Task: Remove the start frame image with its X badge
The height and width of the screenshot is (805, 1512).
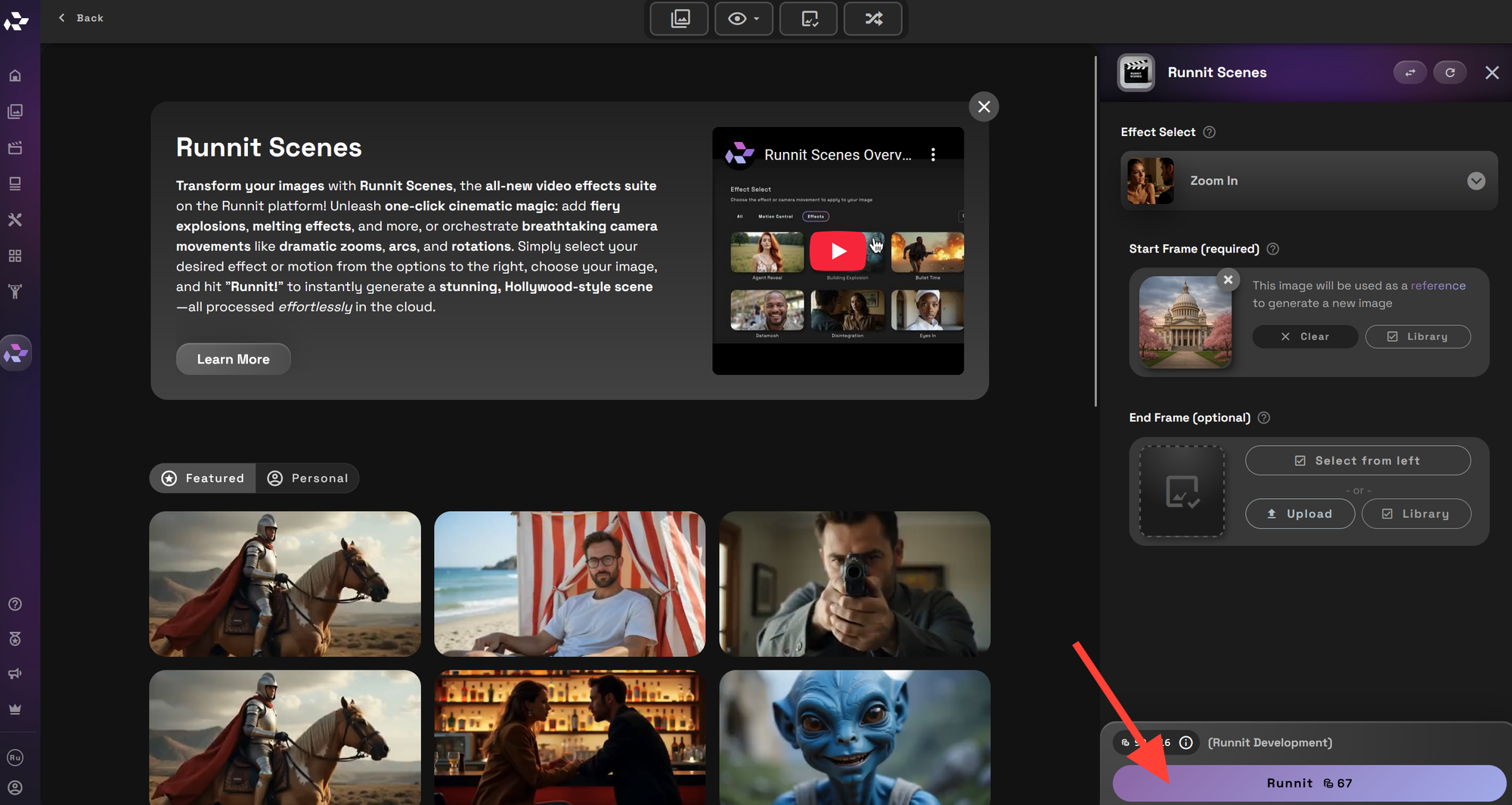Action: 1228,280
